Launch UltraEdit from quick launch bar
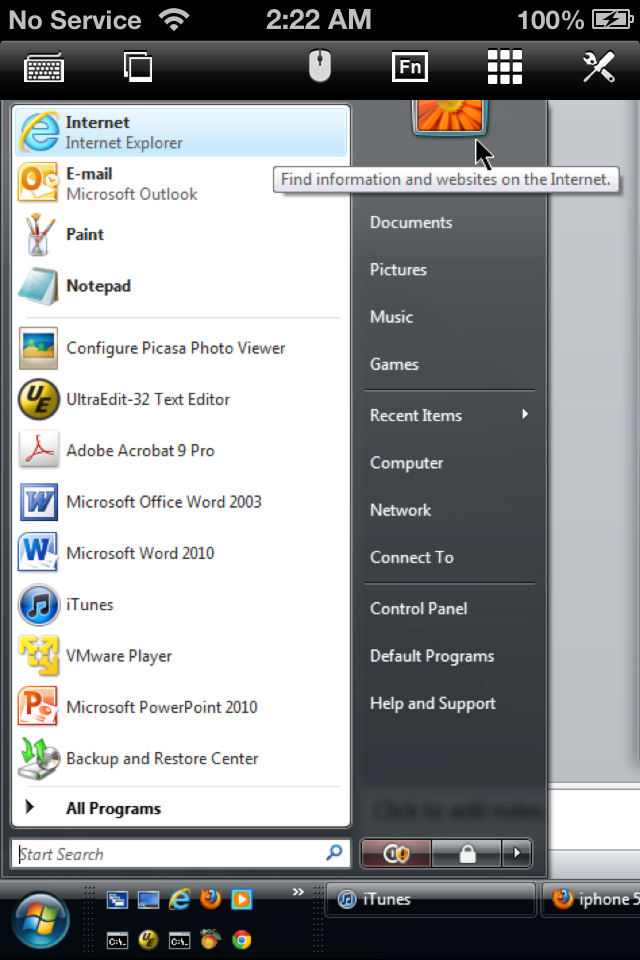The image size is (640, 960). 148,939
